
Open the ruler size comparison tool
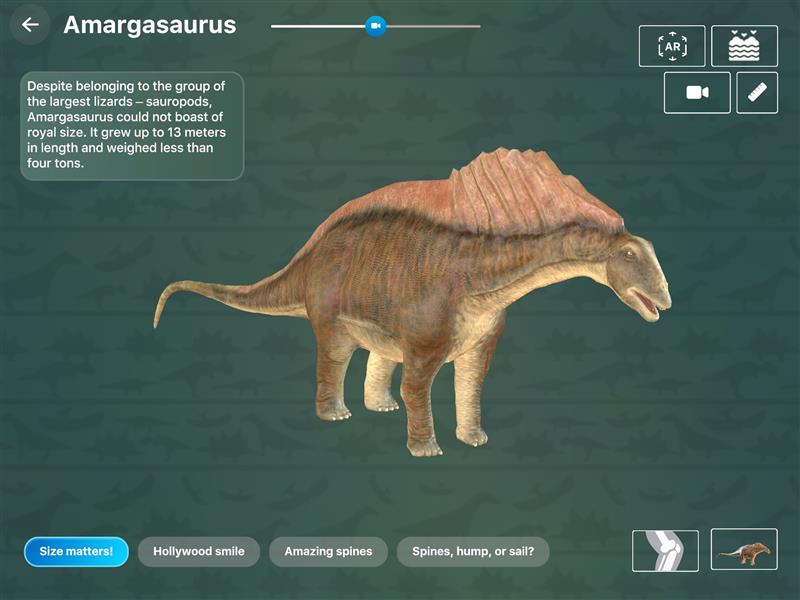pos(757,92)
